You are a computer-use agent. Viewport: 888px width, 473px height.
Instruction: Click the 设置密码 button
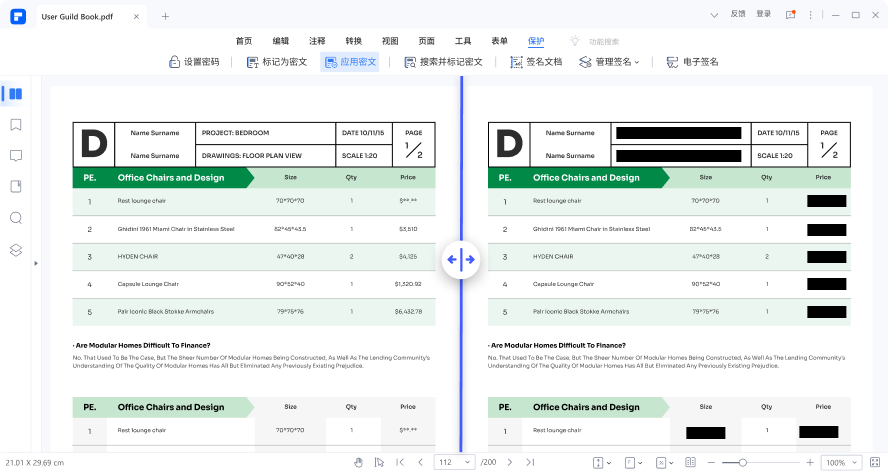(194, 62)
